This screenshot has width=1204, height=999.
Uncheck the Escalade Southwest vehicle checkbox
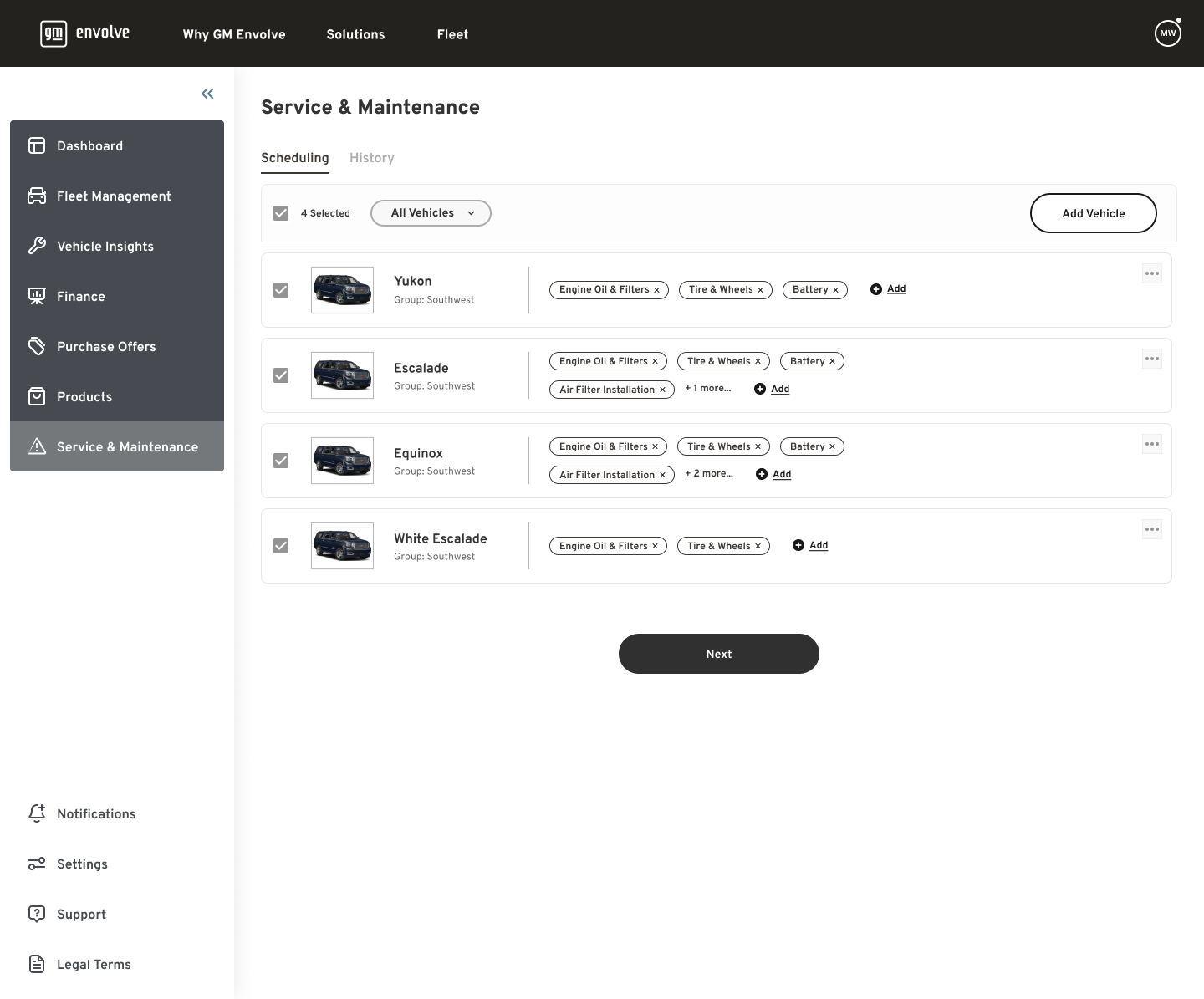coord(281,375)
